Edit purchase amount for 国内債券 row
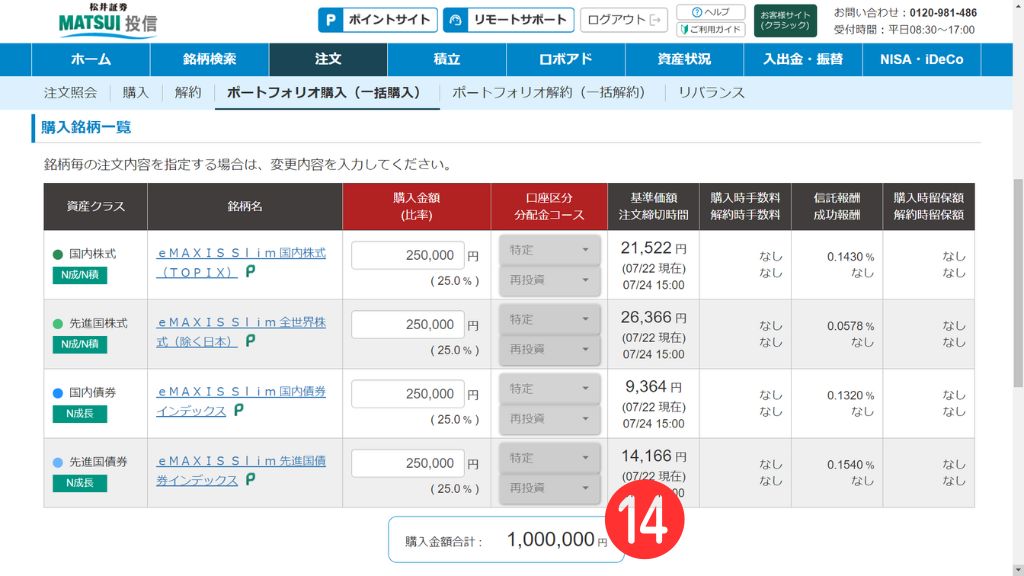1024x576 pixels. [x=408, y=394]
